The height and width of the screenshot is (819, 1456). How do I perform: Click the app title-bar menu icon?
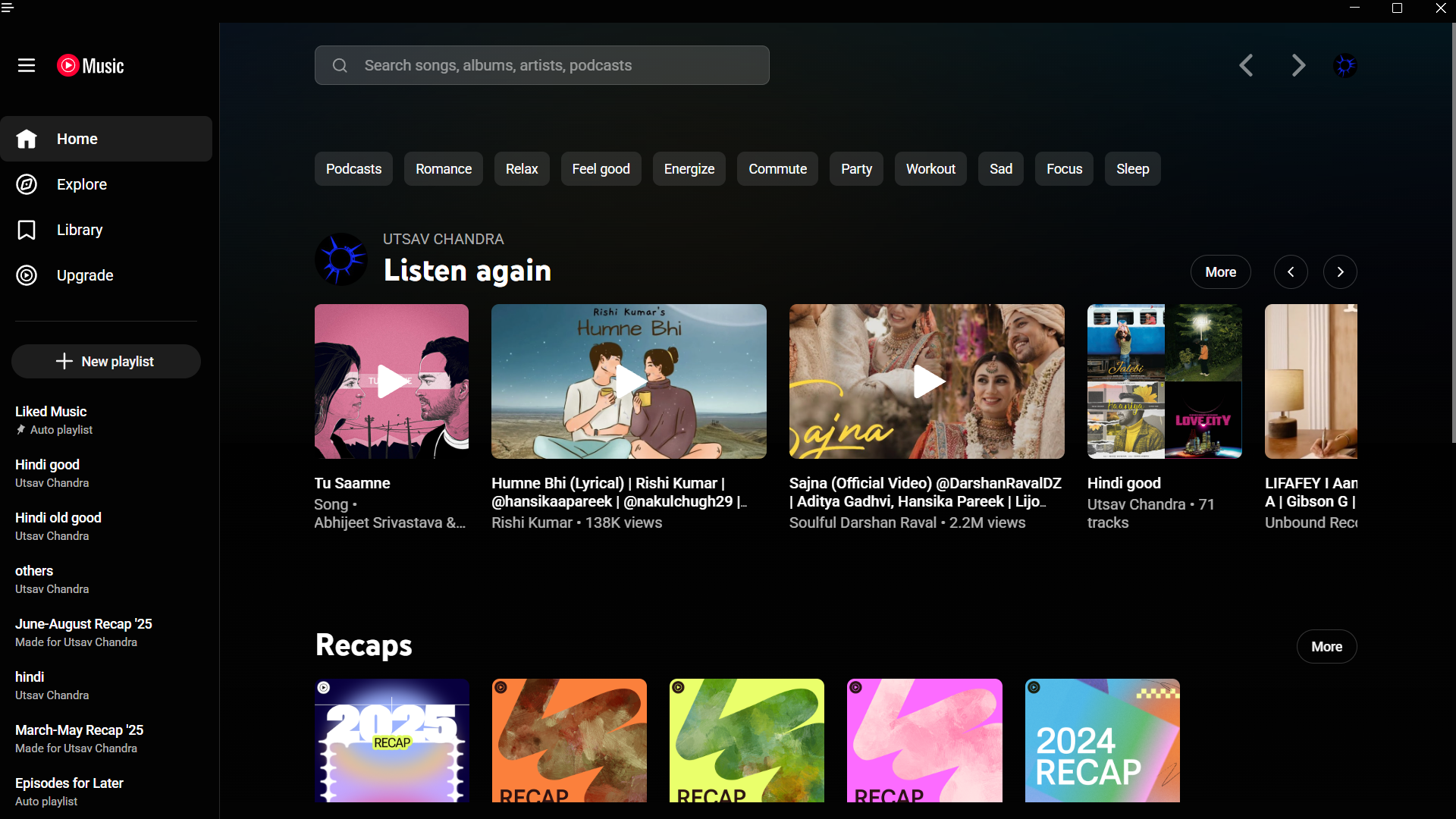(8, 8)
